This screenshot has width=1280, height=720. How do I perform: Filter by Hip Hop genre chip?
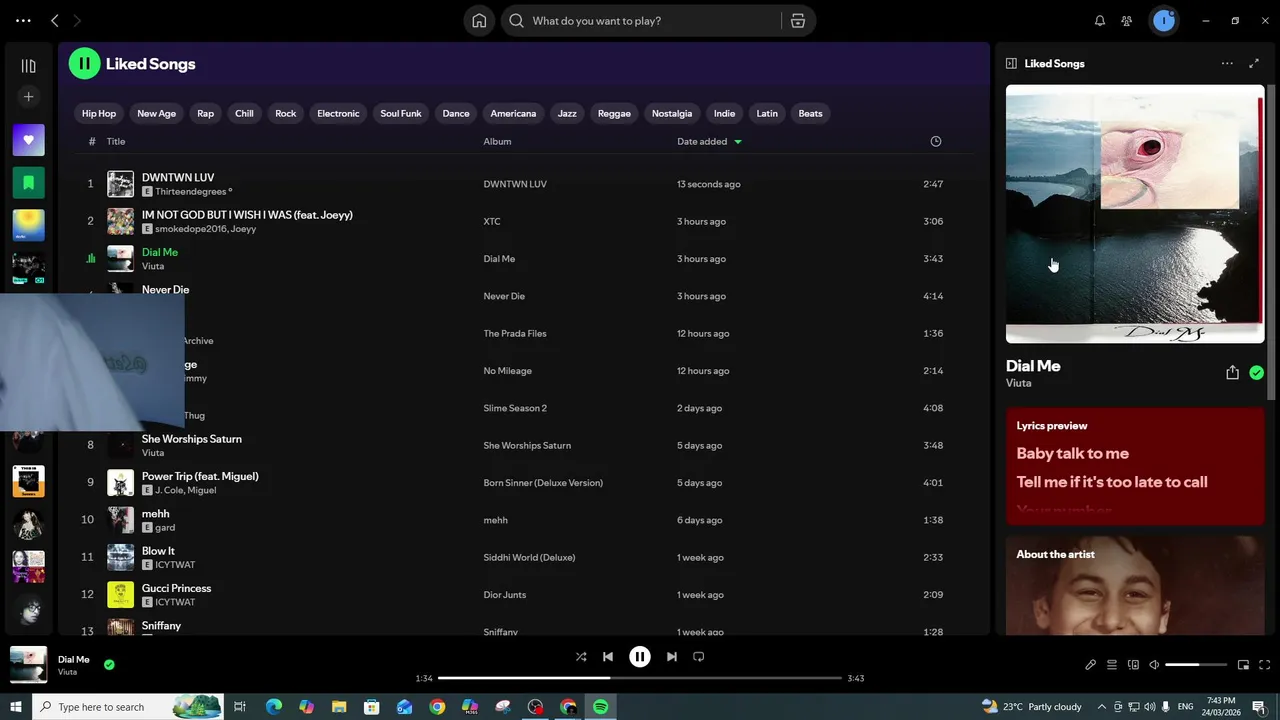tap(99, 113)
